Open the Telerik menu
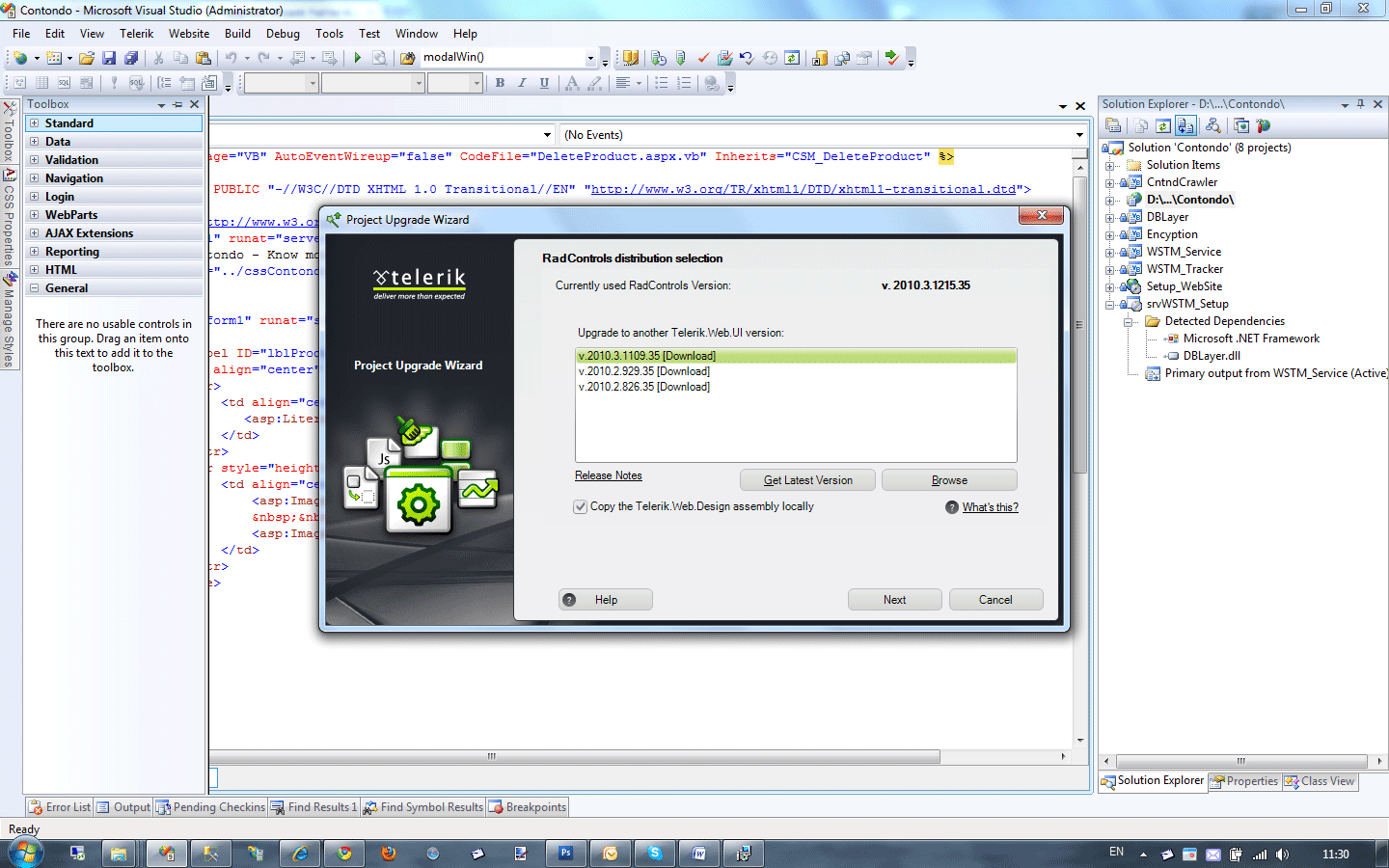The width and height of the screenshot is (1389, 868). pos(136,34)
